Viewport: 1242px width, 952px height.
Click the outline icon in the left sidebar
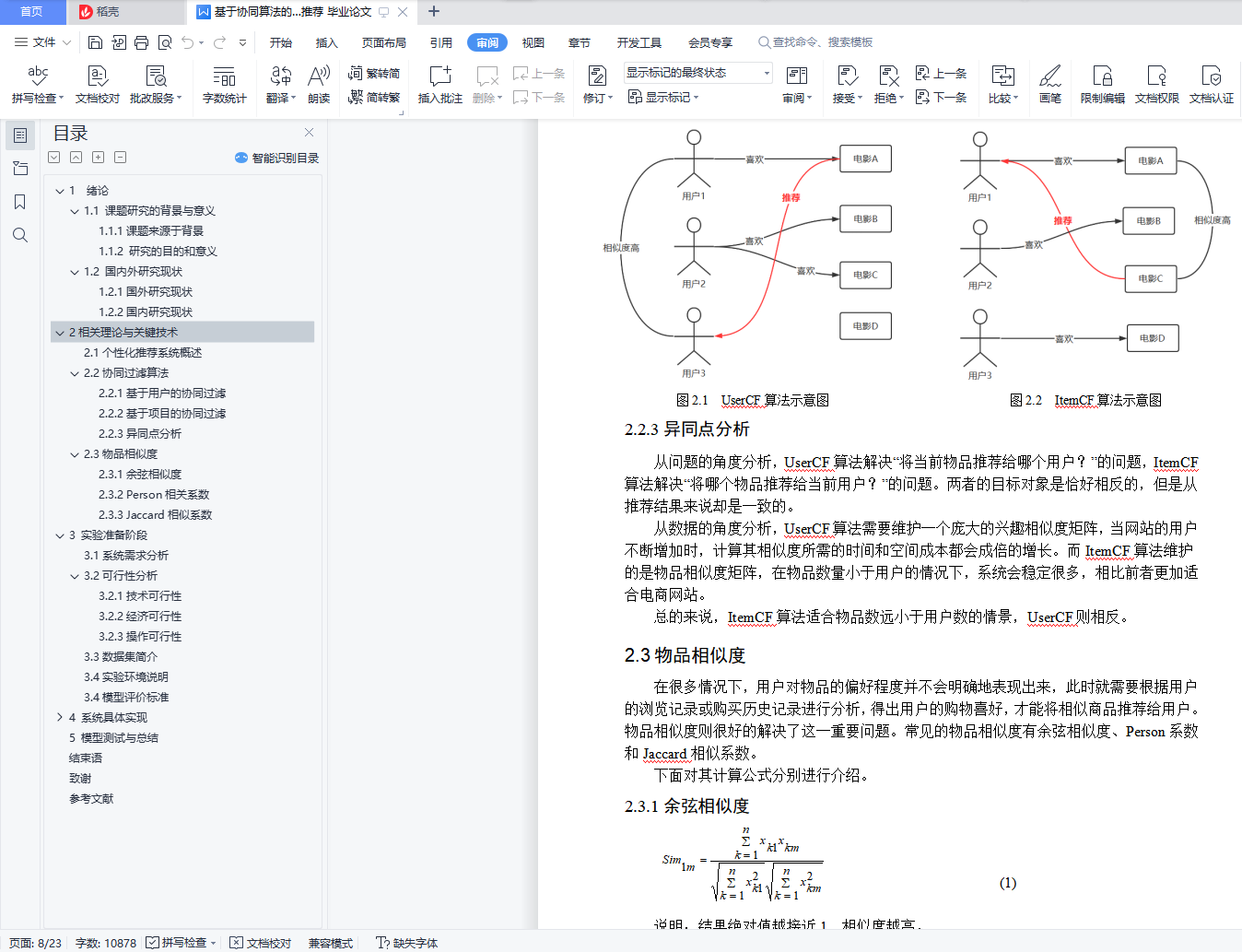pyautogui.click(x=20, y=135)
